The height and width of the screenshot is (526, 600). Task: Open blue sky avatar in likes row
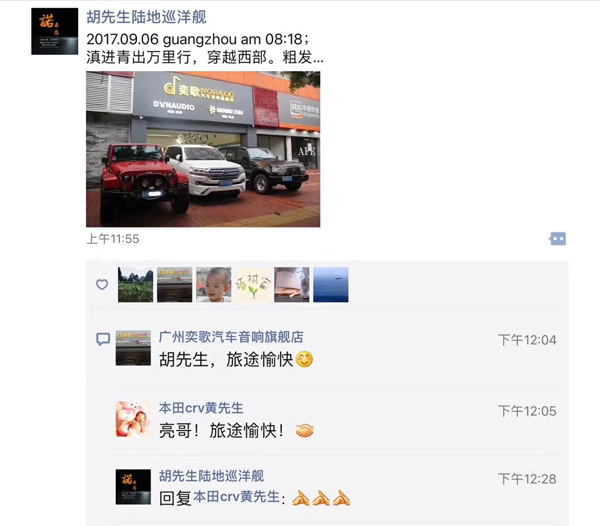click(x=331, y=285)
